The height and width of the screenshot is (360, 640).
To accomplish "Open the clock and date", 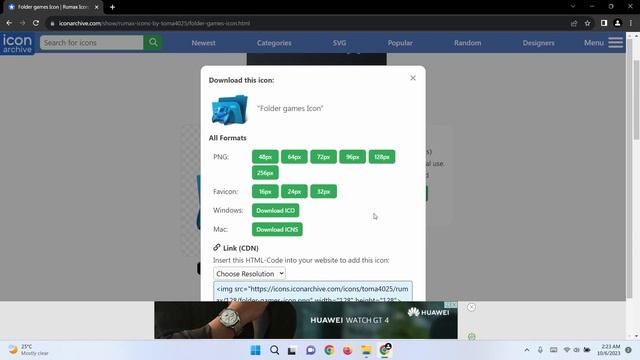I will (x=609, y=350).
